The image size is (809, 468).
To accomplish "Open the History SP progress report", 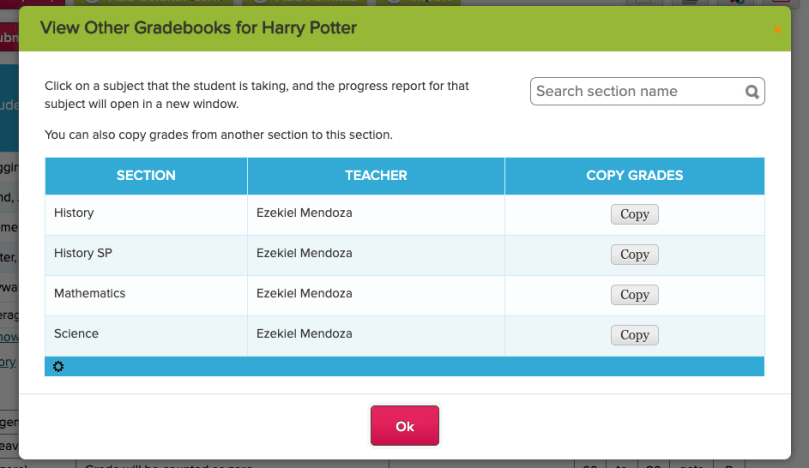I will click(x=83, y=253).
